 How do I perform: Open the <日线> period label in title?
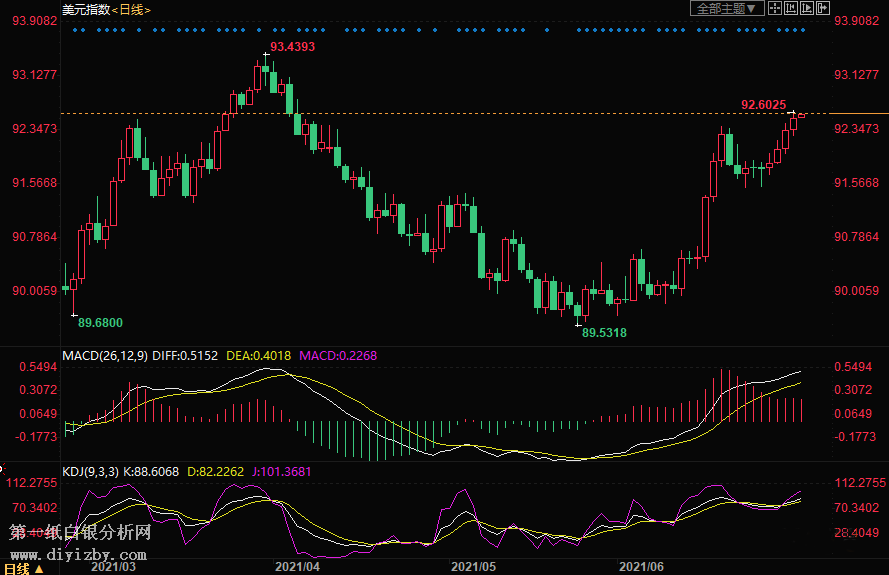[x=129, y=9]
